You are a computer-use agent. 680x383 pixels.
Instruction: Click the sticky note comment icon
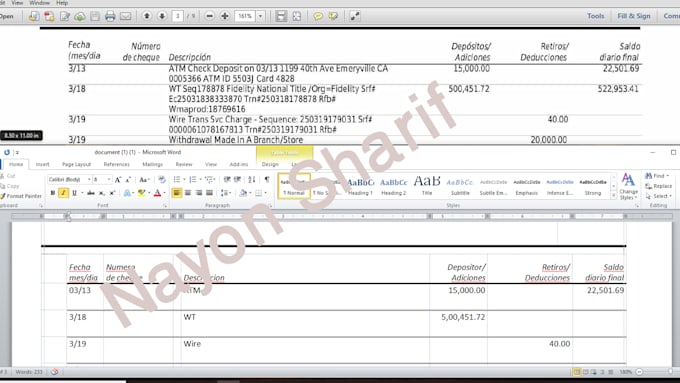pos(318,16)
